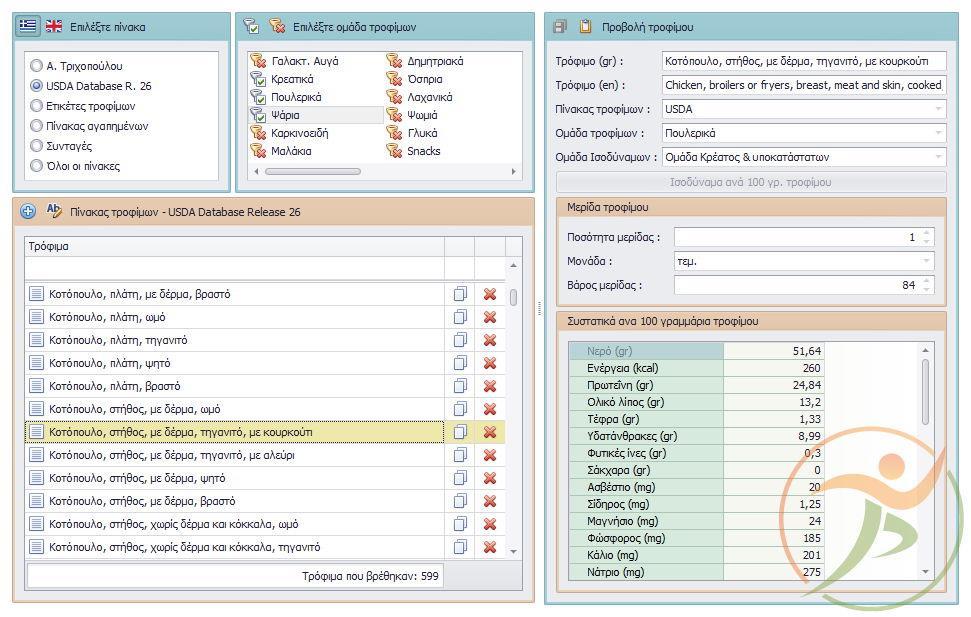The width and height of the screenshot is (971, 617).
Task: Select the Πρωτεΐνη (gr) nutrient row
Action: [x=695, y=385]
